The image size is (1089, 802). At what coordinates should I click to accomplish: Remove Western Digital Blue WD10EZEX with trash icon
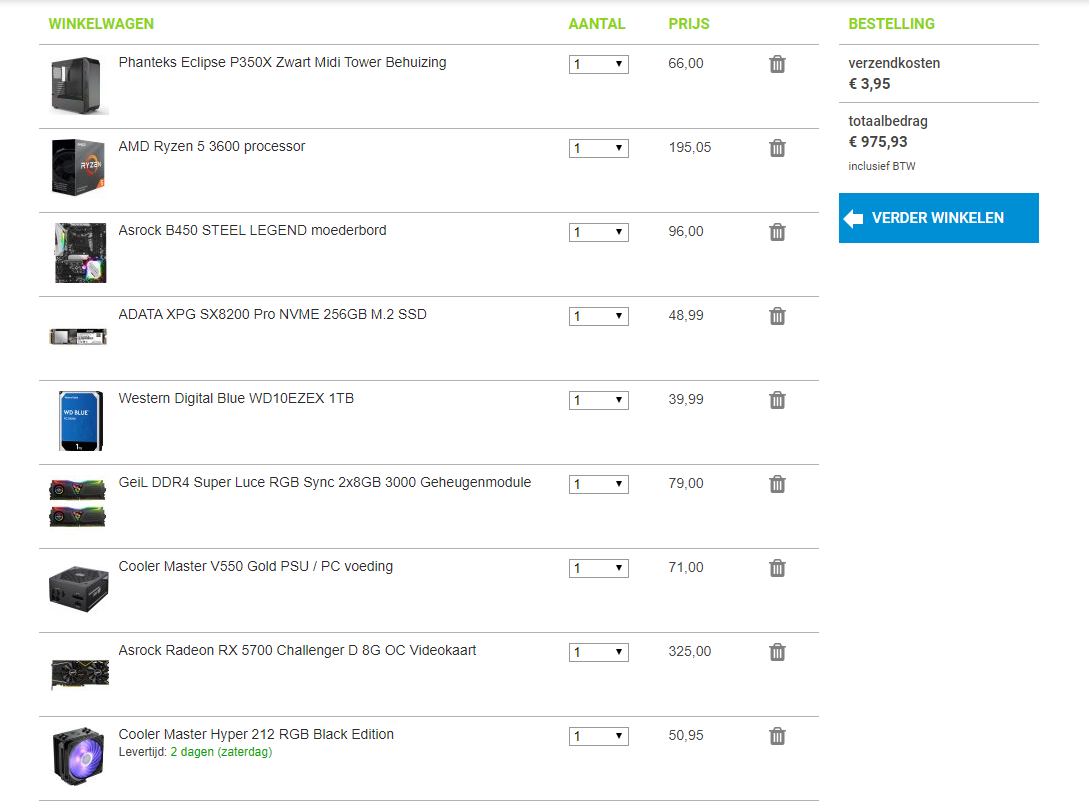point(777,400)
